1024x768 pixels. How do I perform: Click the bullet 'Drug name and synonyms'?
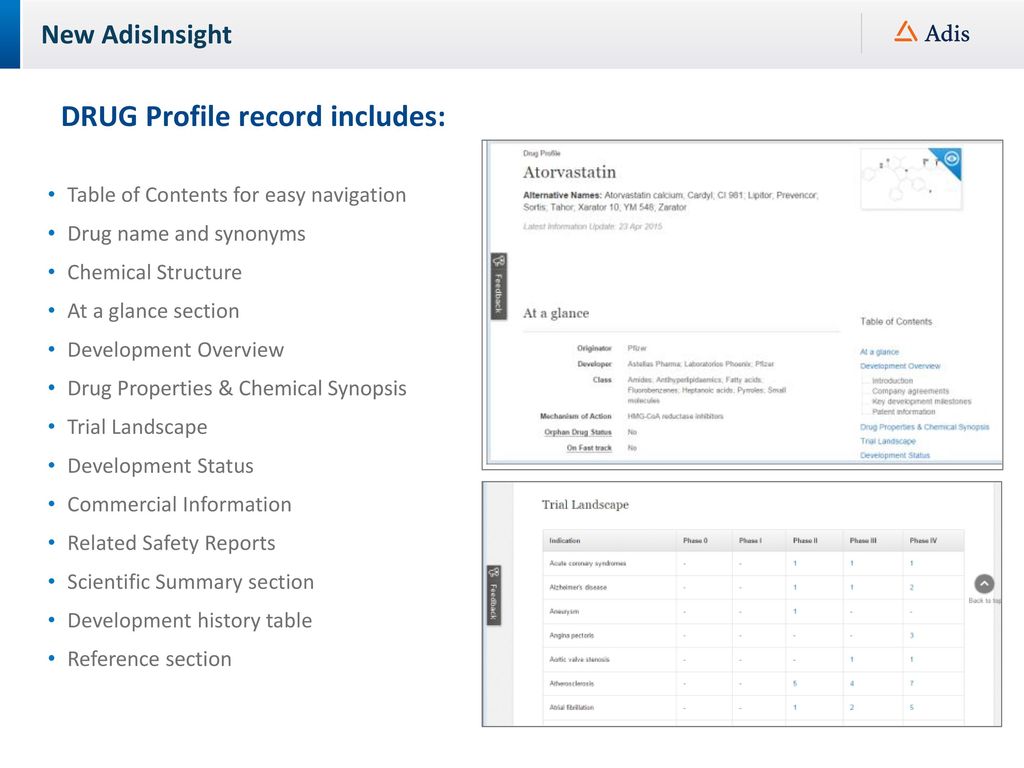point(186,234)
